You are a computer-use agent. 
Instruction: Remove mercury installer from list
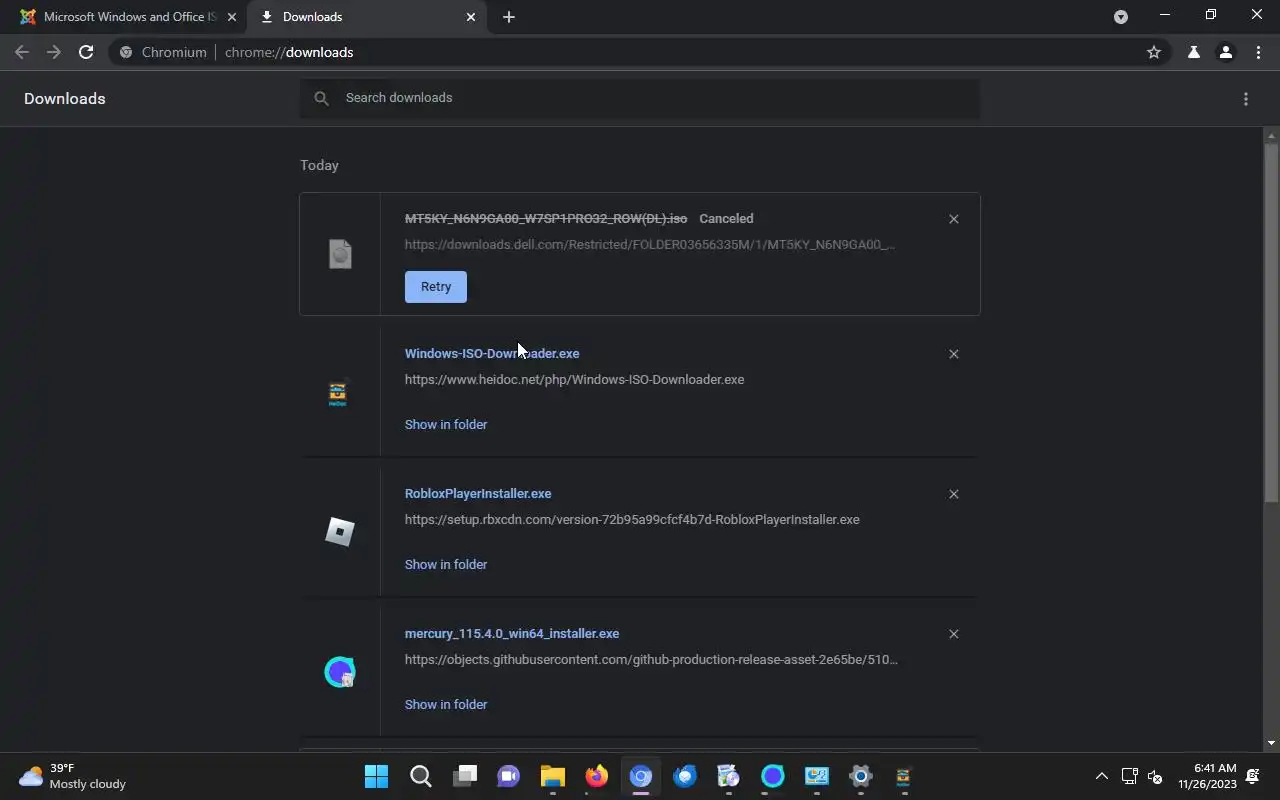pos(953,634)
